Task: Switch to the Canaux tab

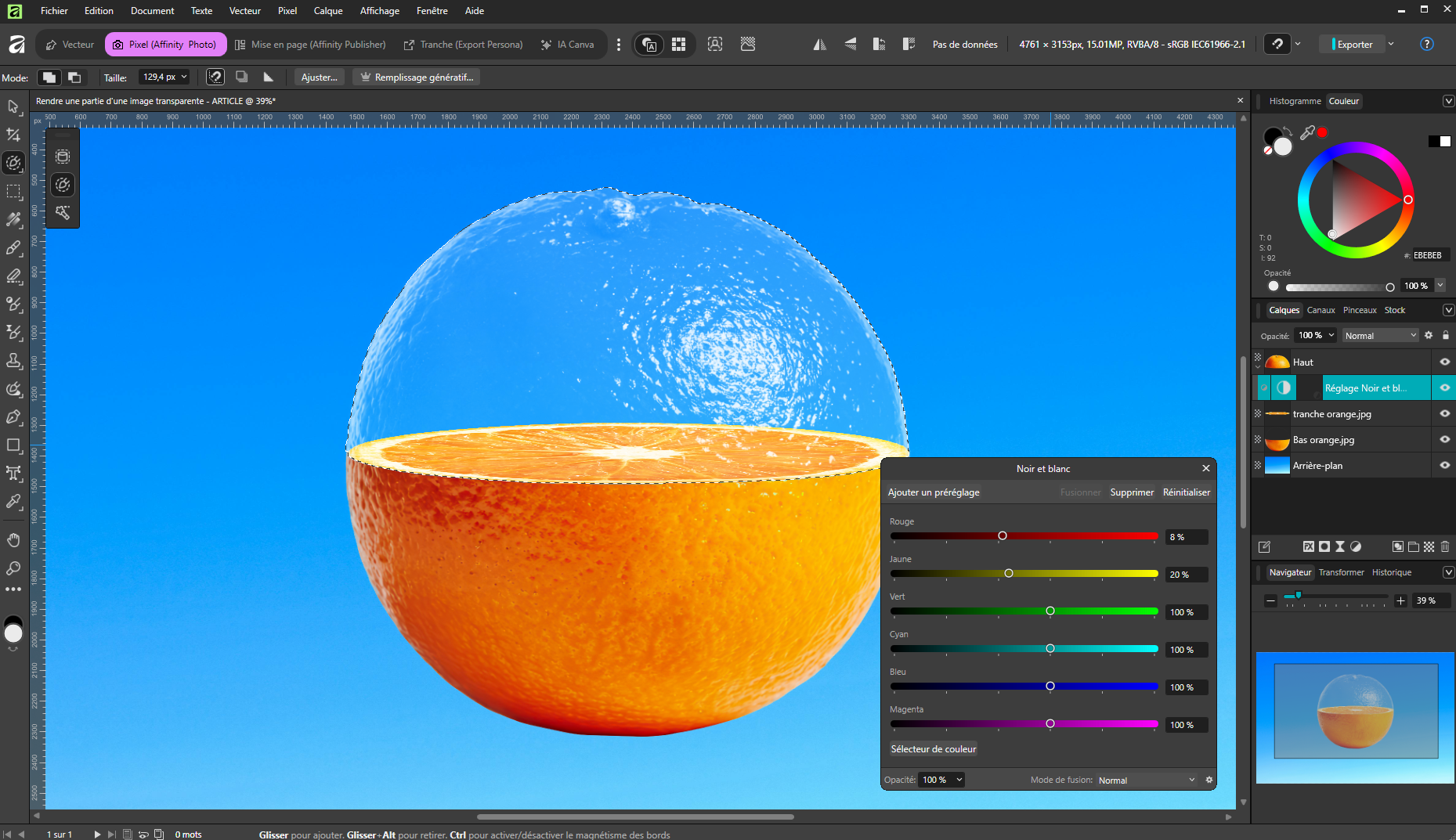Action: [x=1321, y=310]
